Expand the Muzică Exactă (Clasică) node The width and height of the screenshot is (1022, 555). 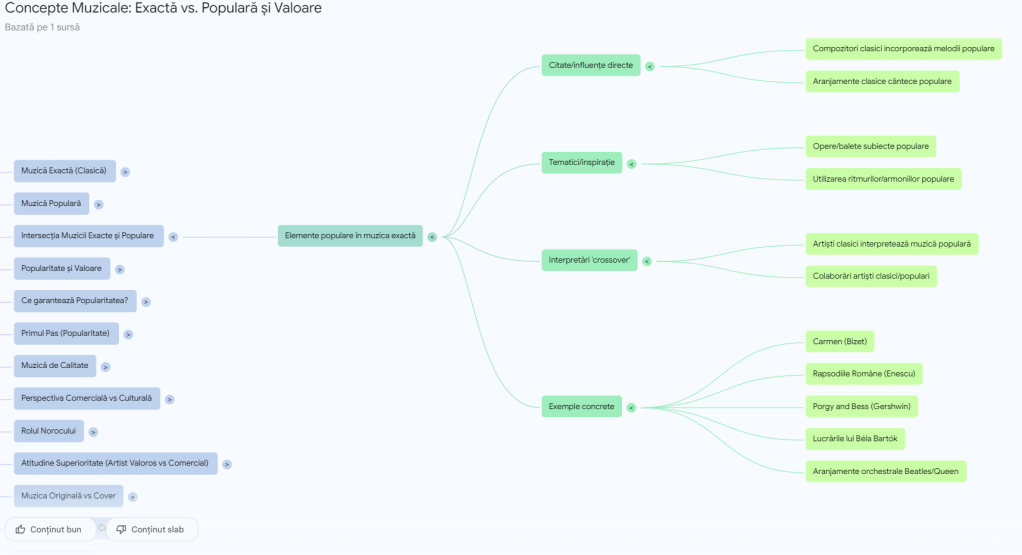[x=125, y=172]
